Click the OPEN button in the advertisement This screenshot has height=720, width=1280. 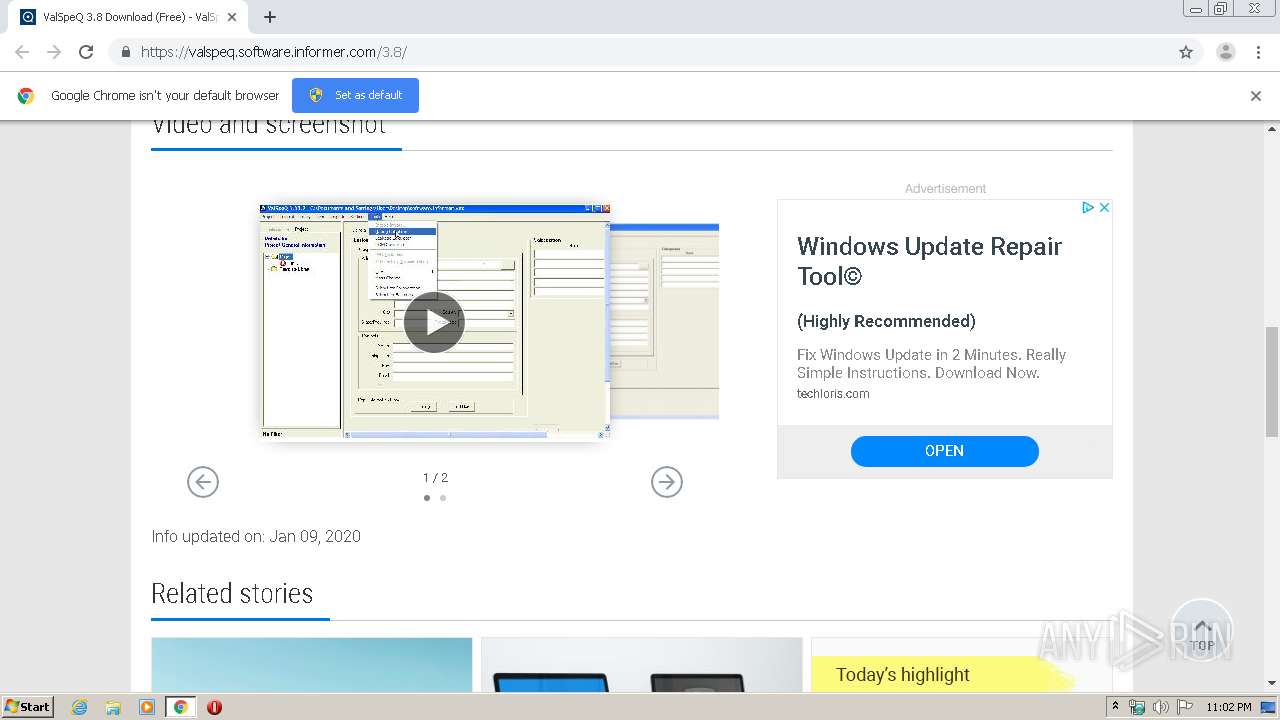tap(945, 451)
